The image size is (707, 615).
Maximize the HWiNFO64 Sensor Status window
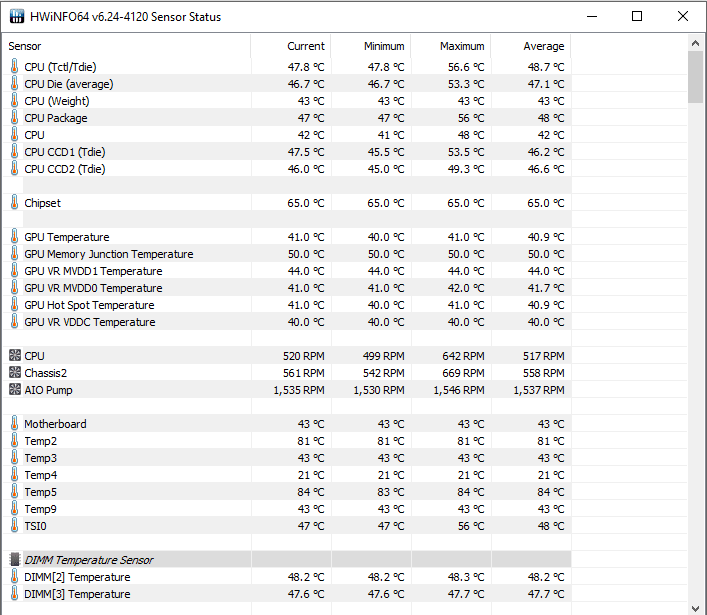pos(637,16)
